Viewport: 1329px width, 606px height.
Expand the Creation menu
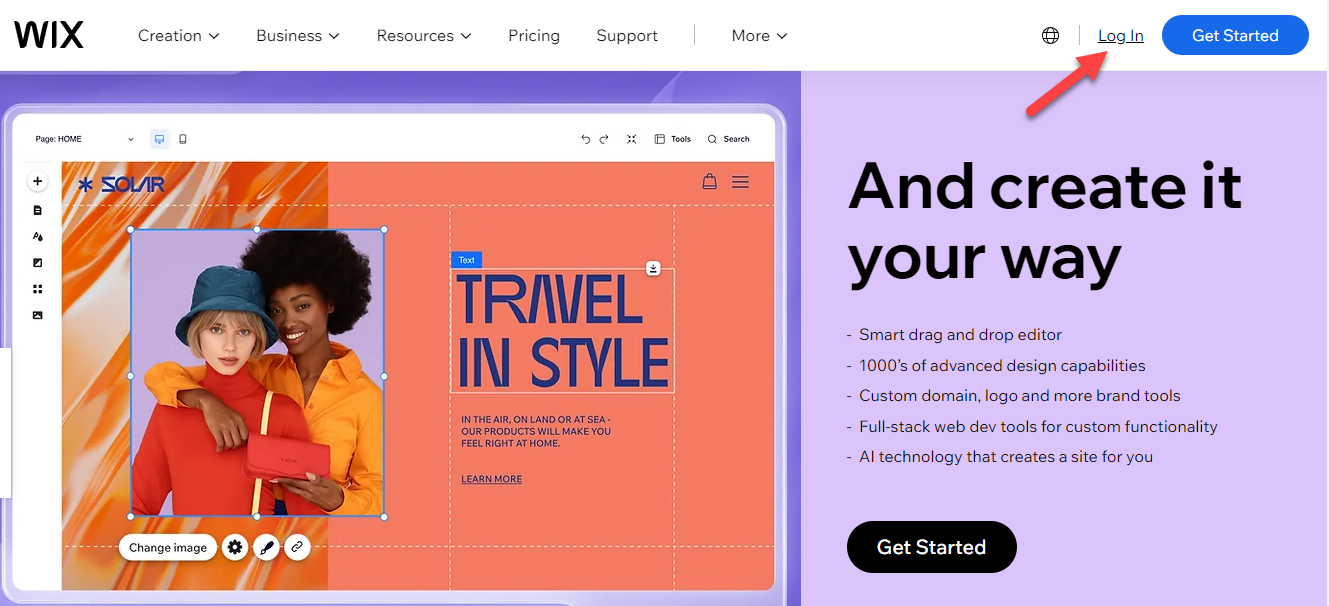179,35
